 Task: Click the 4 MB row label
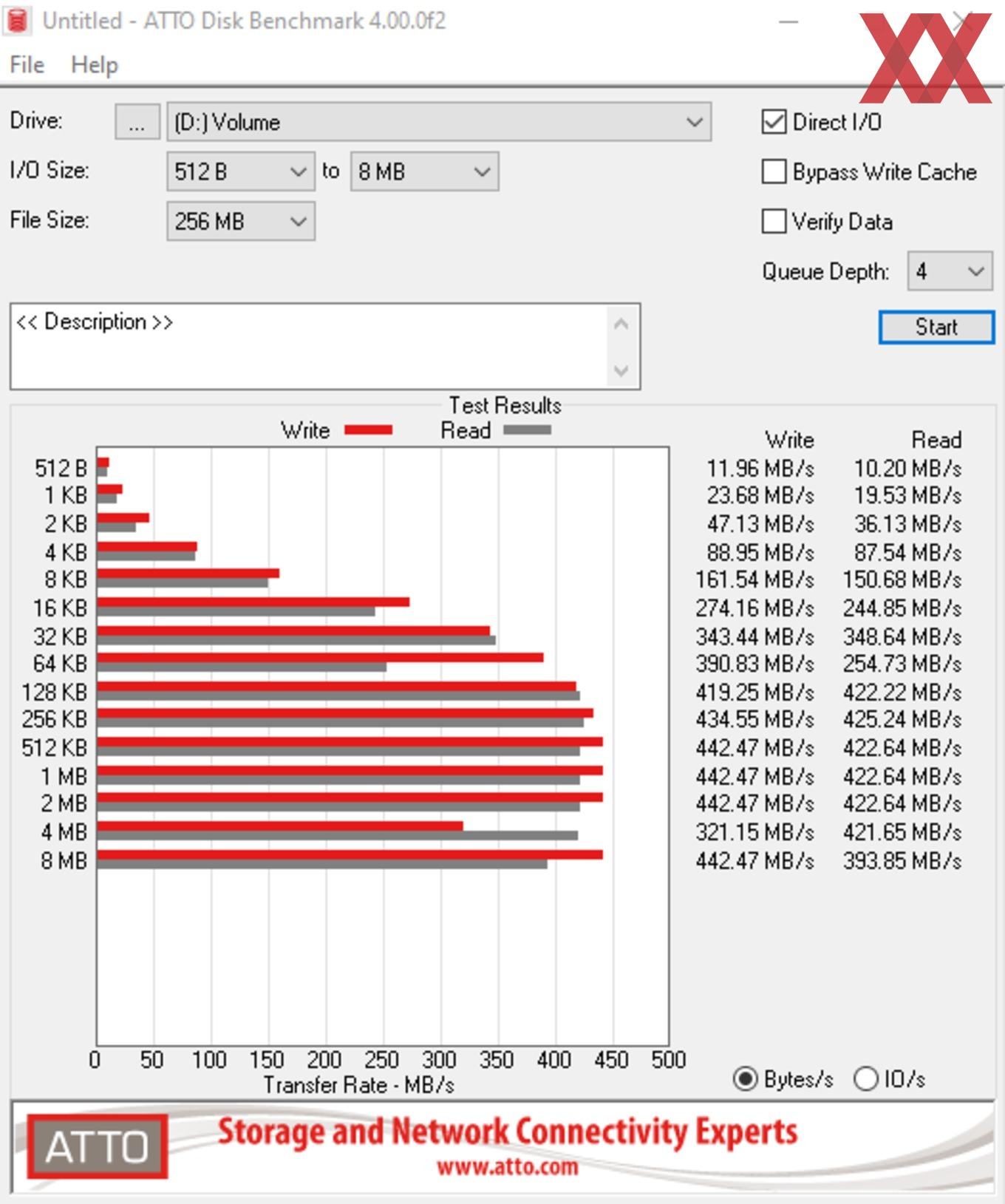64,832
